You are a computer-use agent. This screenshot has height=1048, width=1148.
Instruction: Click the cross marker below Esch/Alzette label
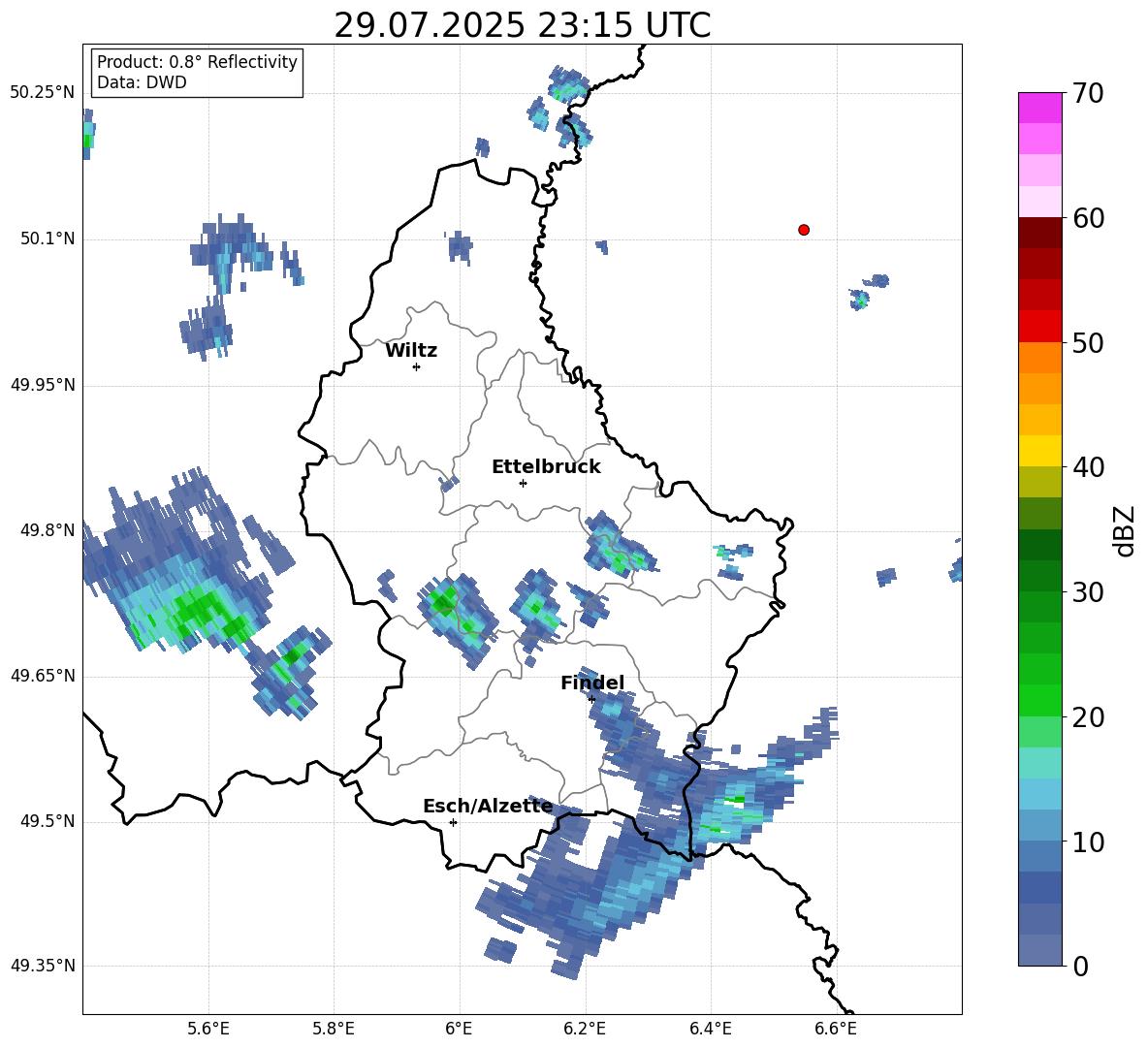453,822
